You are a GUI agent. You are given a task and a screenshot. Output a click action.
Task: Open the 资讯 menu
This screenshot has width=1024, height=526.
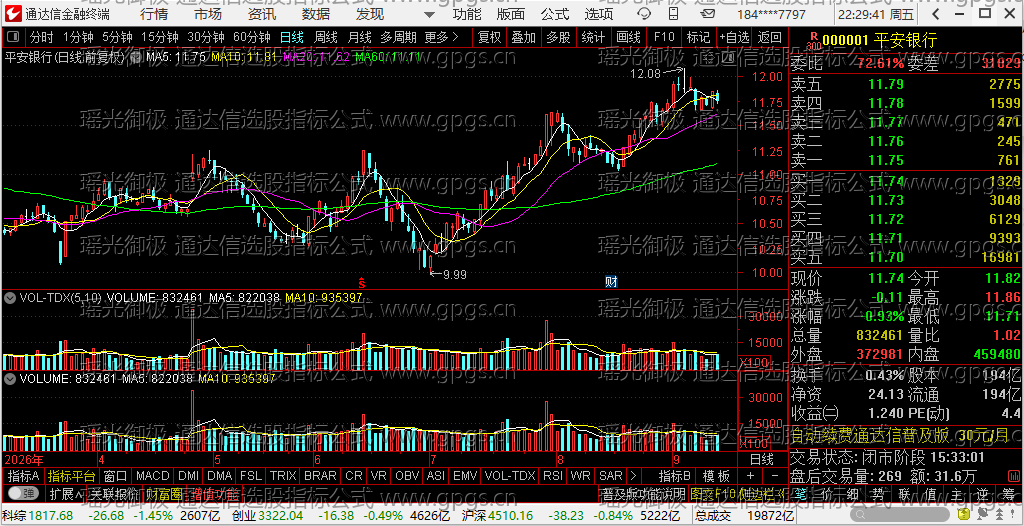262,14
